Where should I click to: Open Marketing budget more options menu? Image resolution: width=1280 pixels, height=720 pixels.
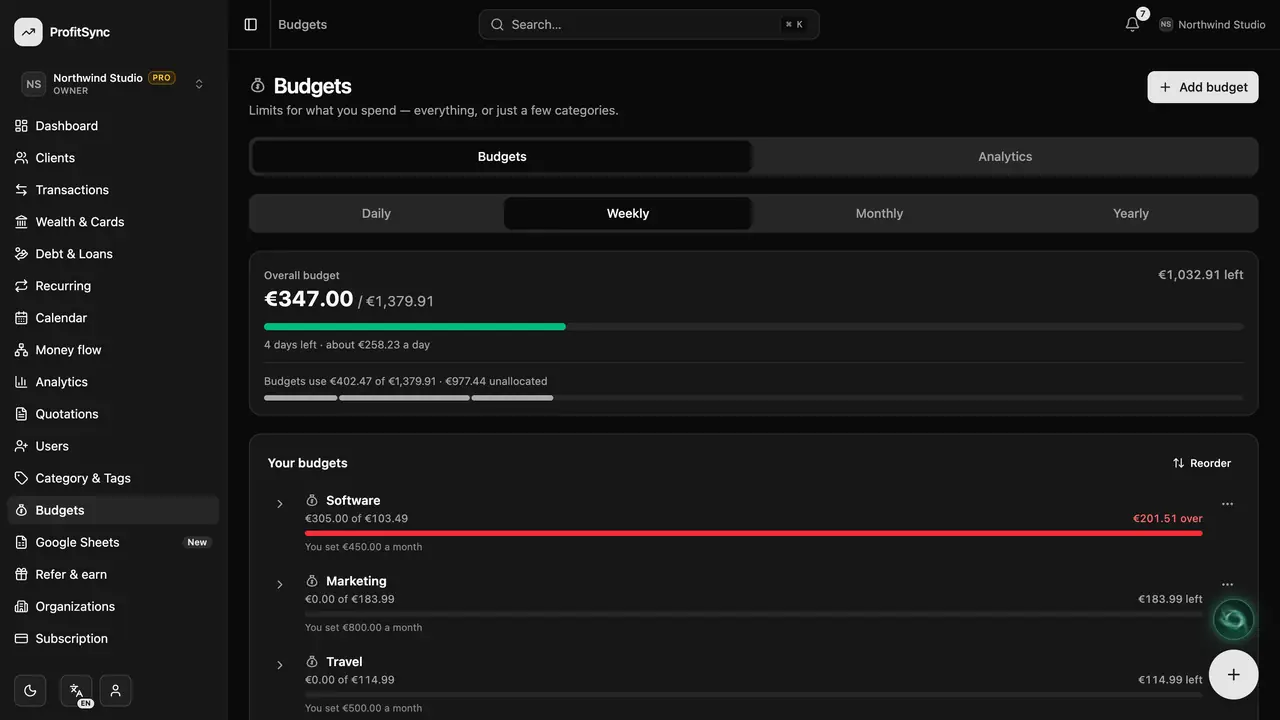[x=1227, y=584]
